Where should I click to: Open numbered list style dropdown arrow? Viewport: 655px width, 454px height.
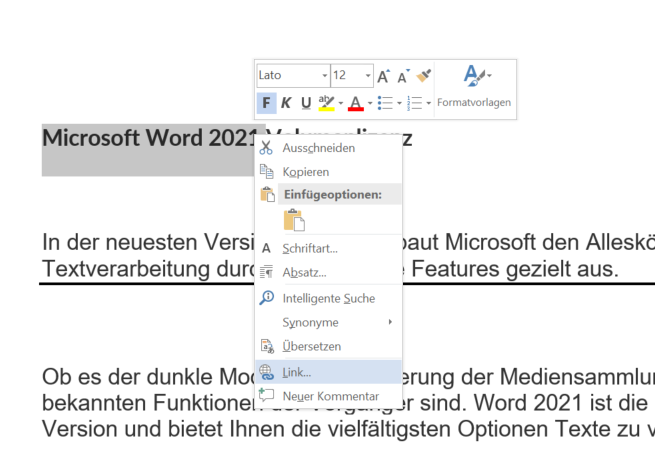[x=429, y=103]
